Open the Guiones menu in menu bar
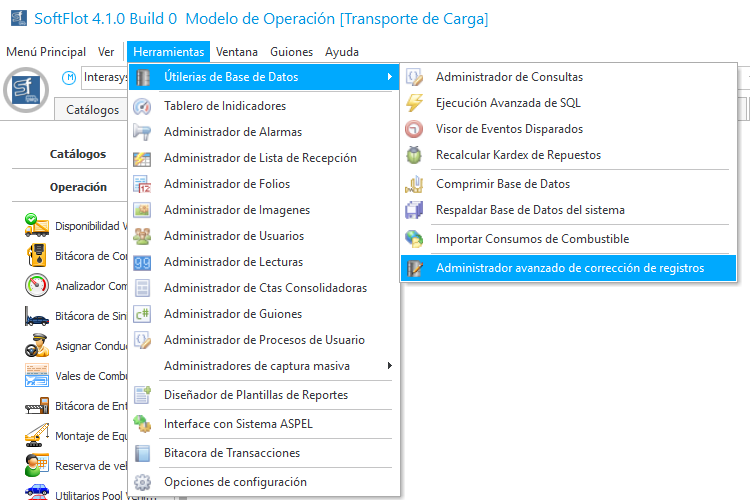The width and height of the screenshot is (750, 500). coord(291,52)
